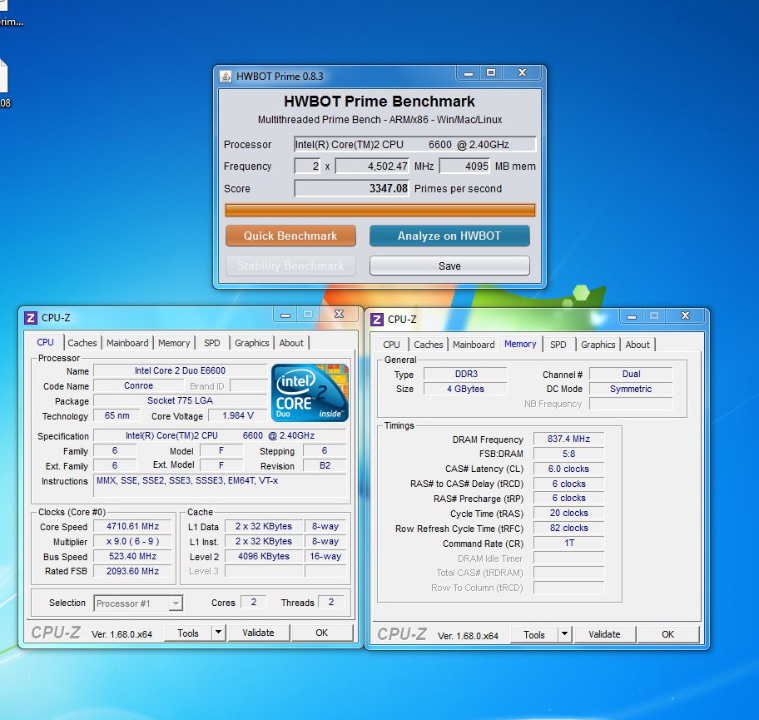Image resolution: width=759 pixels, height=720 pixels.
Task: Switch to Caches tab in left CPU-Z
Action: point(82,343)
